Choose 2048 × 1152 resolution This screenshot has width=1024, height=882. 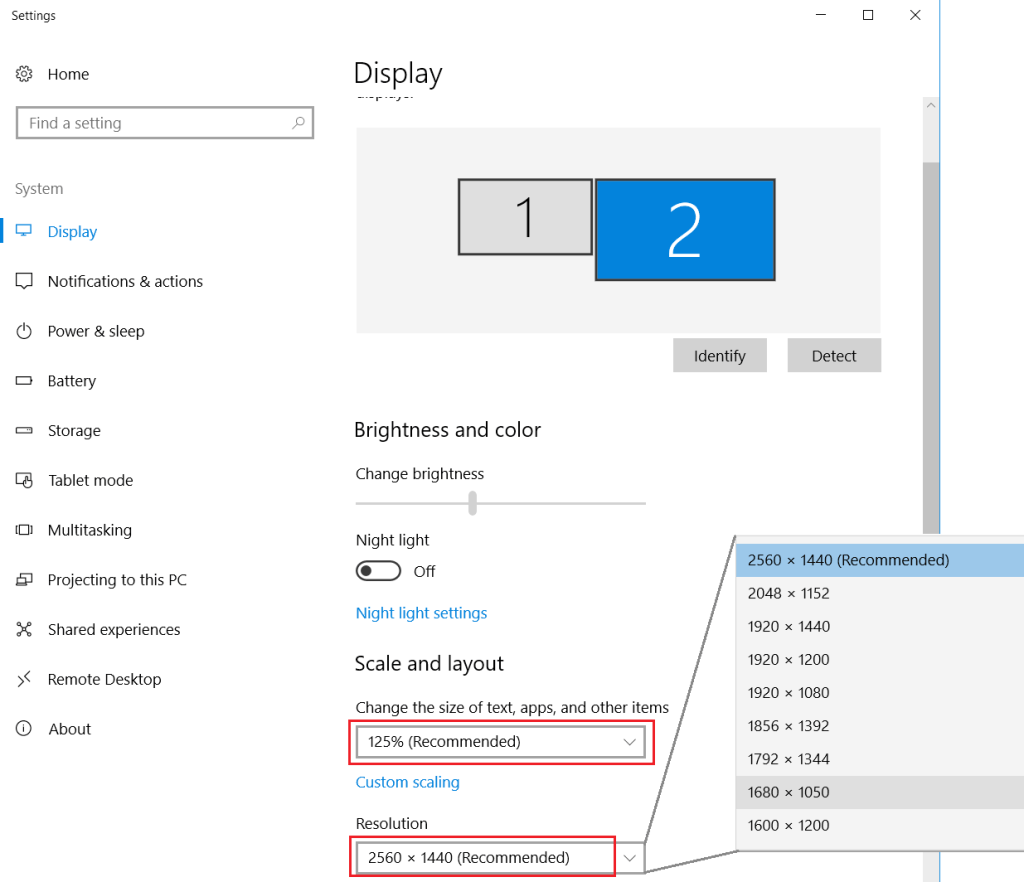pos(880,593)
